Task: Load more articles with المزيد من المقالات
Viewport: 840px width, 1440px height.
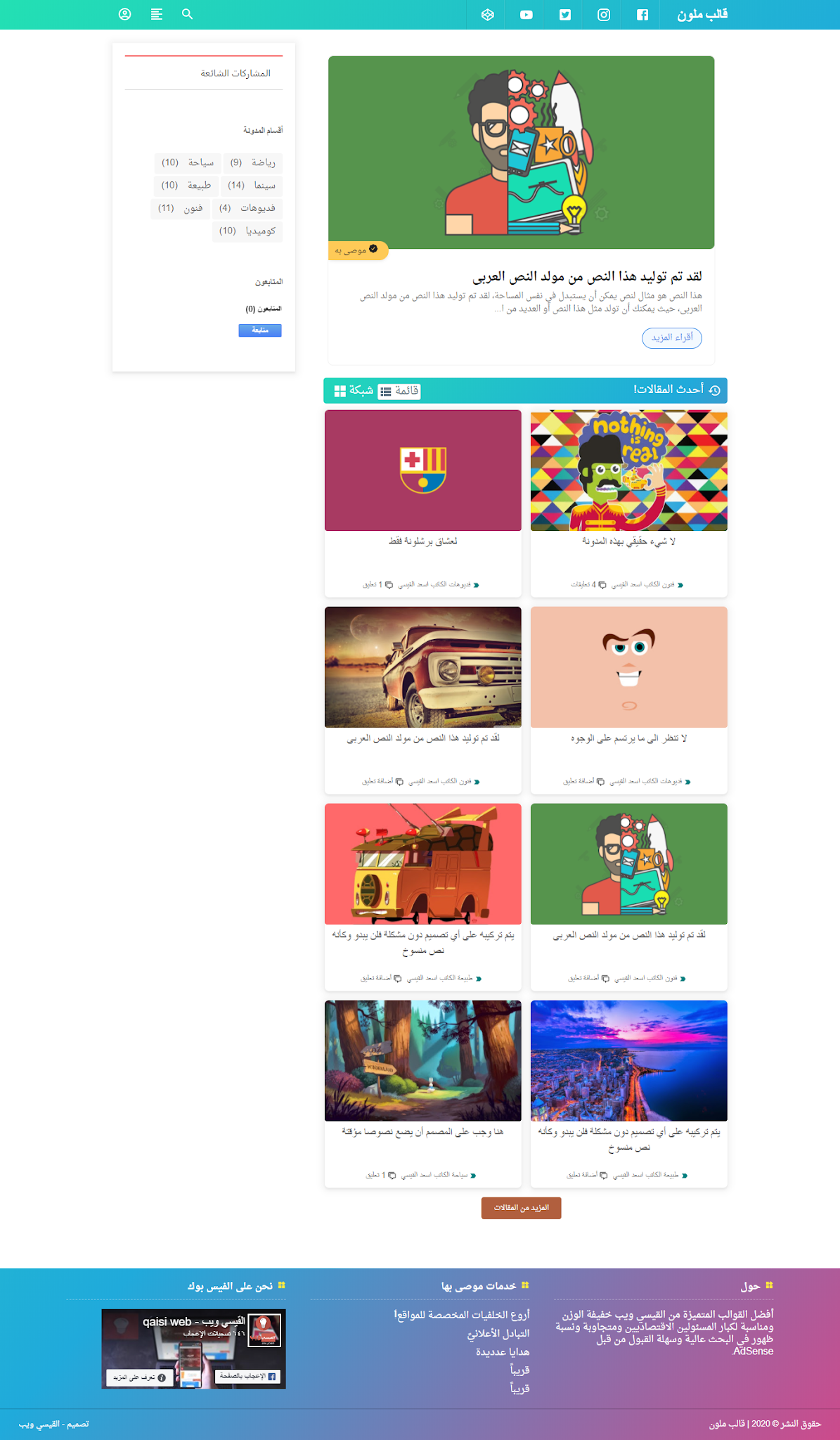Action: (x=521, y=1208)
